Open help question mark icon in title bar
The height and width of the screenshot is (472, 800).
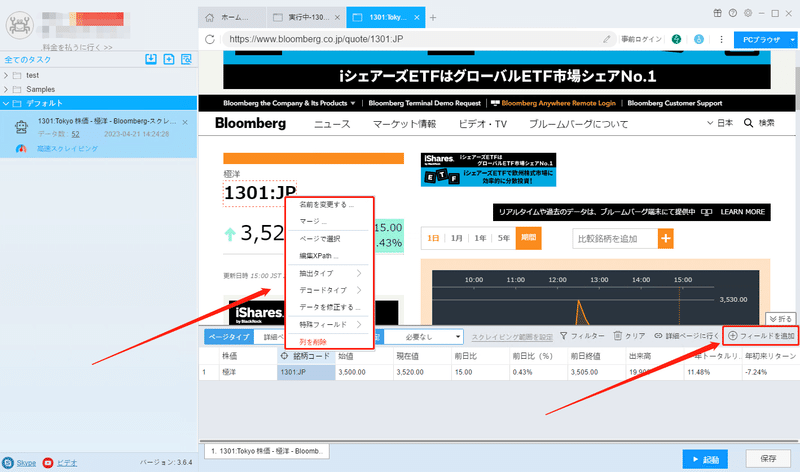733,13
